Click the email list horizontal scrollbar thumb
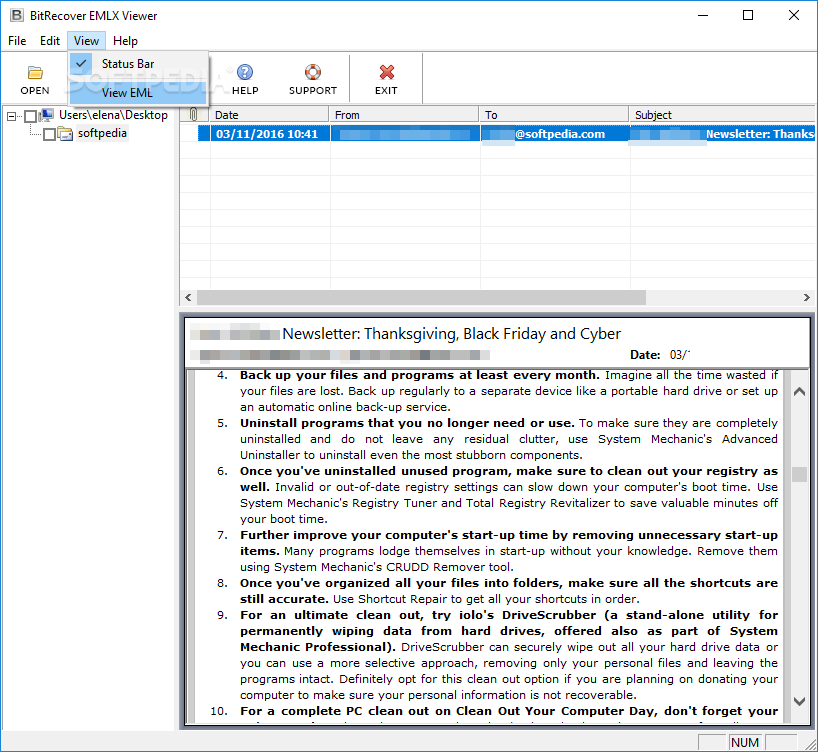 (x=421, y=297)
